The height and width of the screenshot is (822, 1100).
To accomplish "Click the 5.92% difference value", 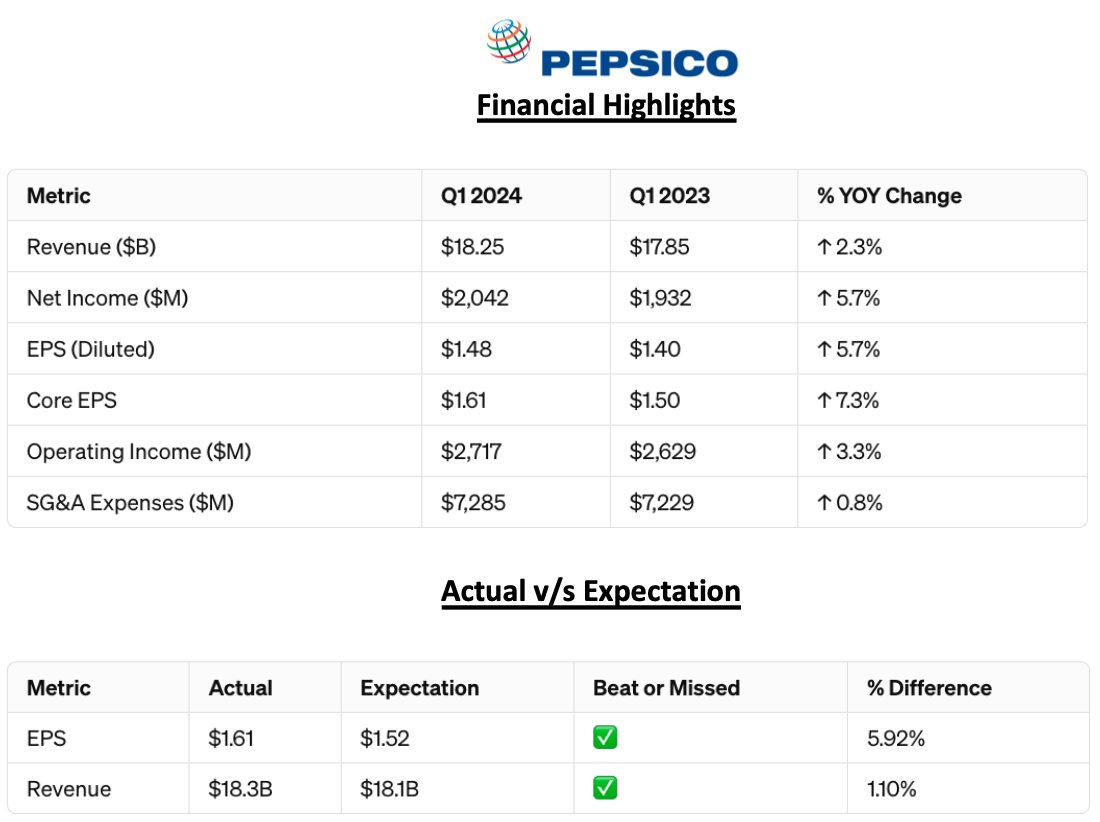I will tap(898, 739).
